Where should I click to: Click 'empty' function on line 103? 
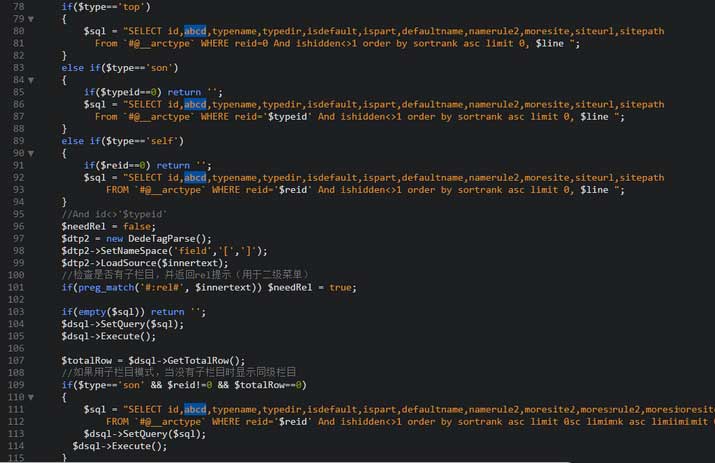[86, 311]
